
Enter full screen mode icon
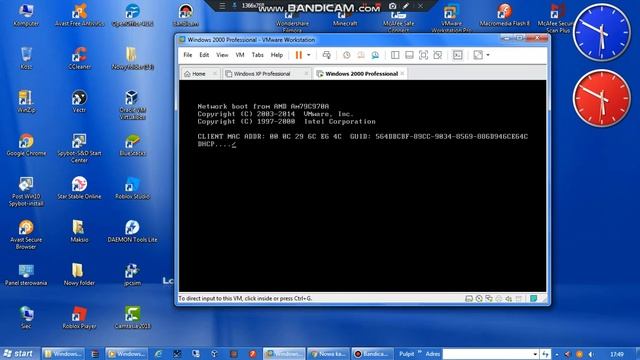tap(424, 55)
